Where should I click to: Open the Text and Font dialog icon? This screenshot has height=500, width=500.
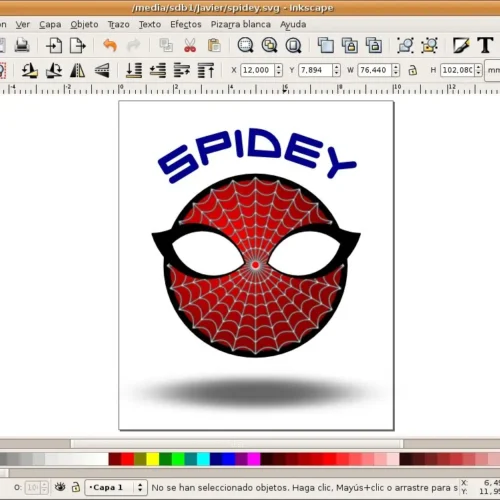485,45
